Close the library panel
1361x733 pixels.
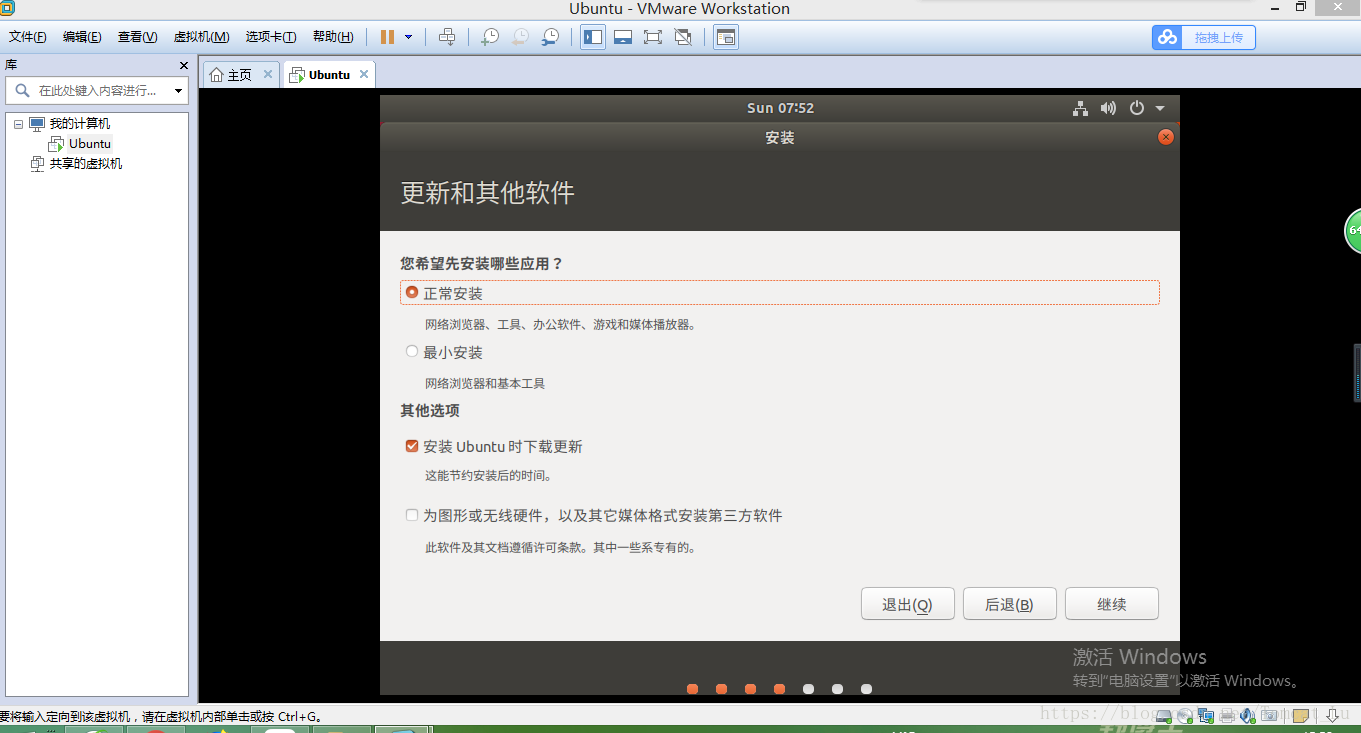click(x=183, y=65)
